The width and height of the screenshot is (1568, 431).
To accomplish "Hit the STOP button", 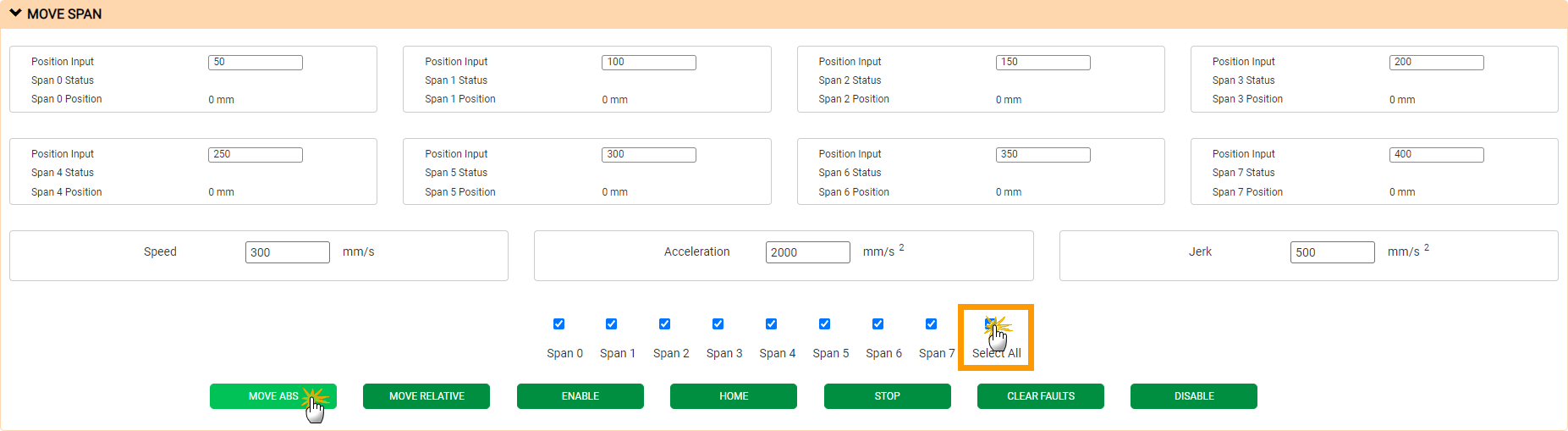I will click(x=887, y=396).
